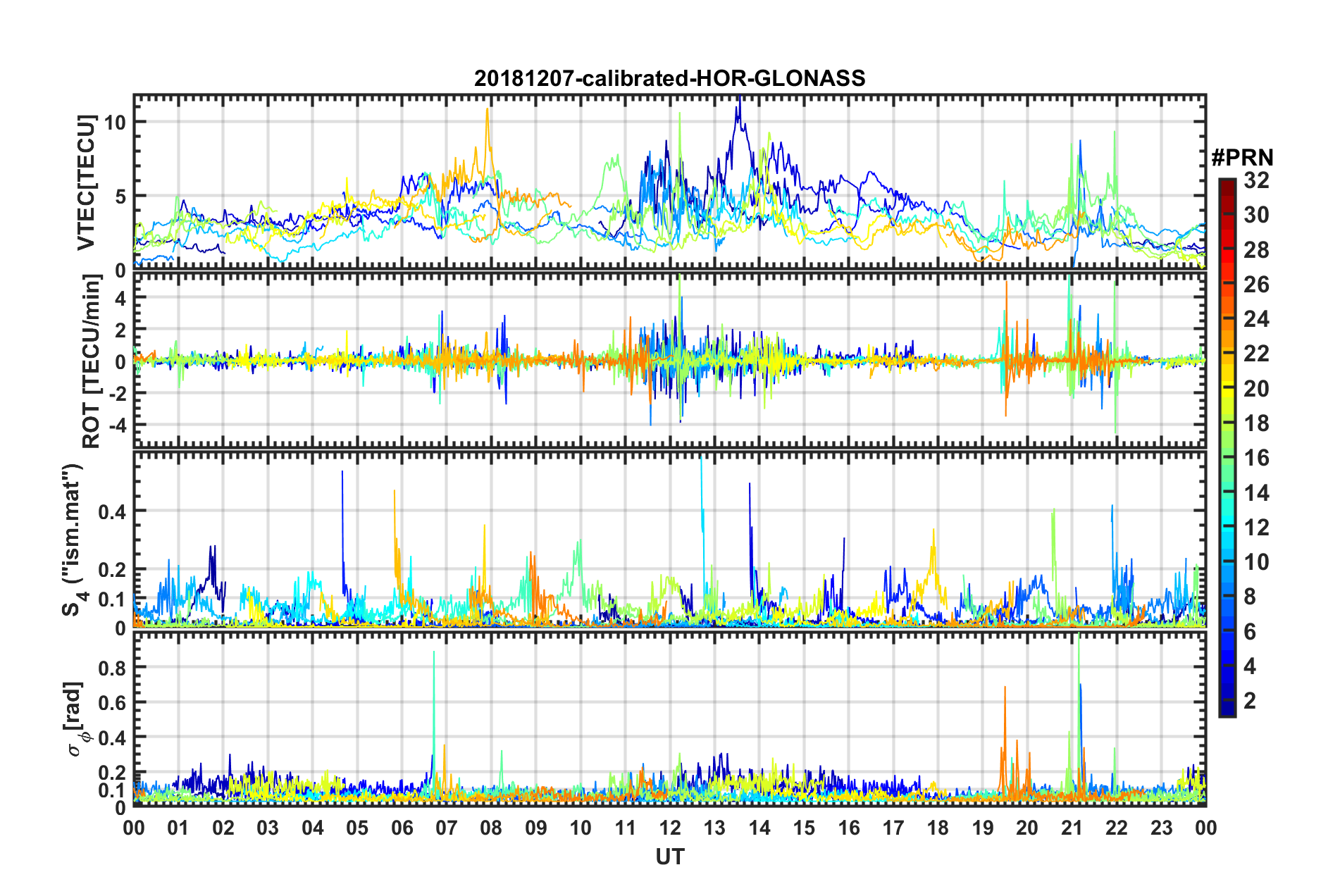The height and width of the screenshot is (896, 1340).
Task: Click the 0.8 tick on sigma-phi axis
Action: [x=111, y=666]
